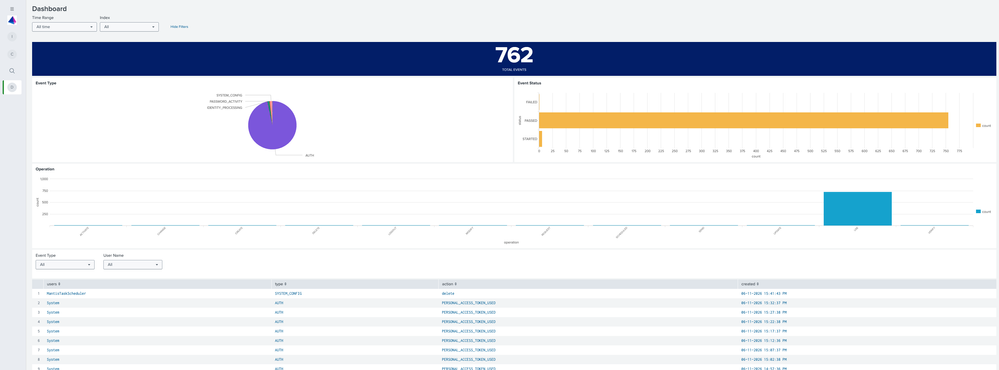
Task: Click the Dashboard page title
Action: [x=50, y=9]
